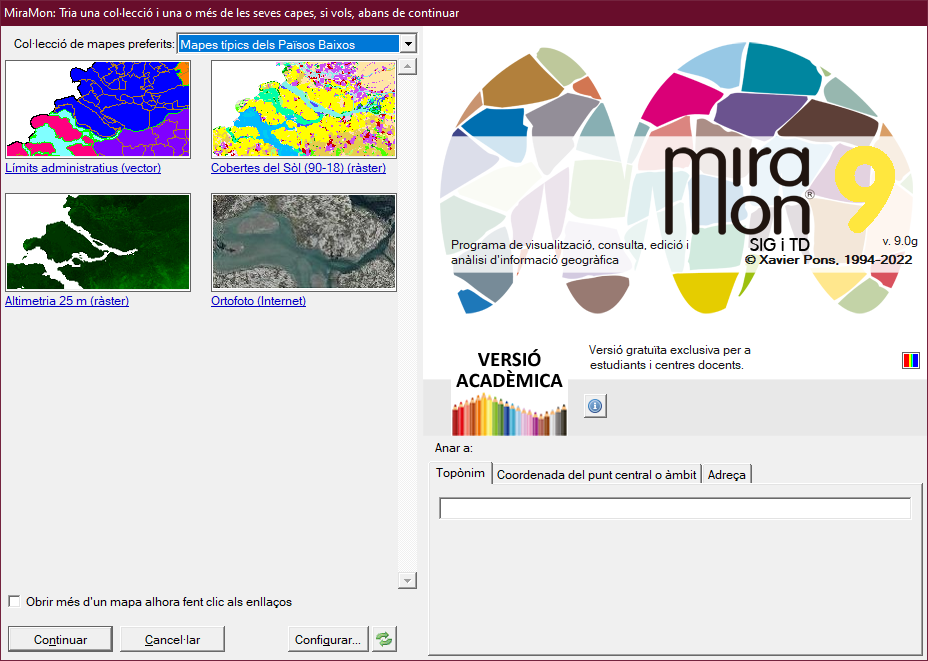The width and height of the screenshot is (928, 661).
Task: Open the map collection dropdown arrow
Action: 408,44
